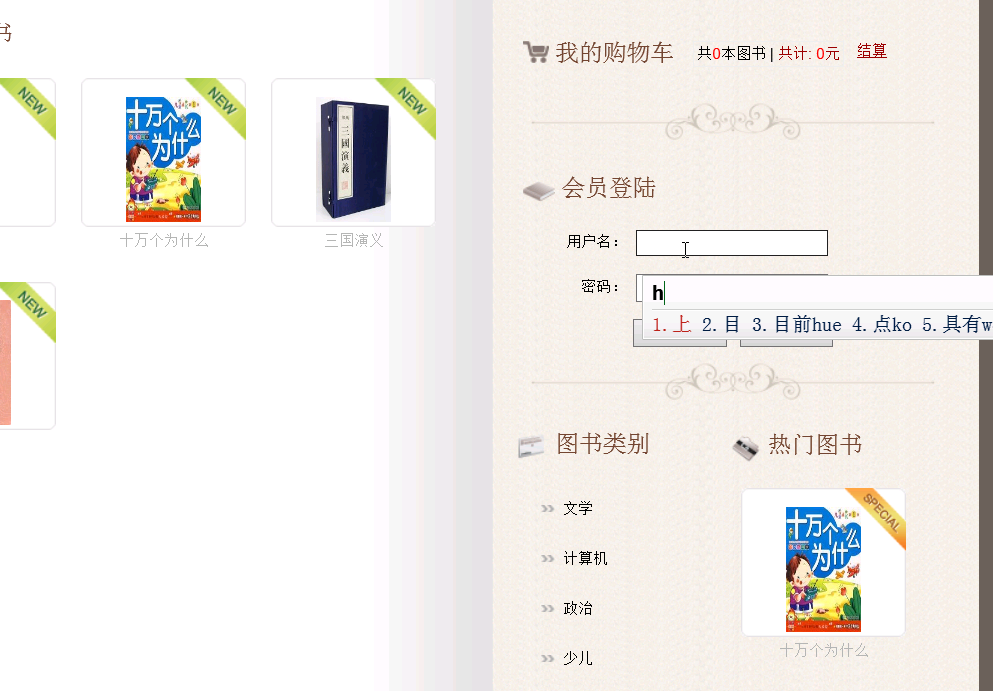Click the book icon beside 会员登陆
Image resolution: width=993 pixels, height=691 pixels.
click(538, 191)
